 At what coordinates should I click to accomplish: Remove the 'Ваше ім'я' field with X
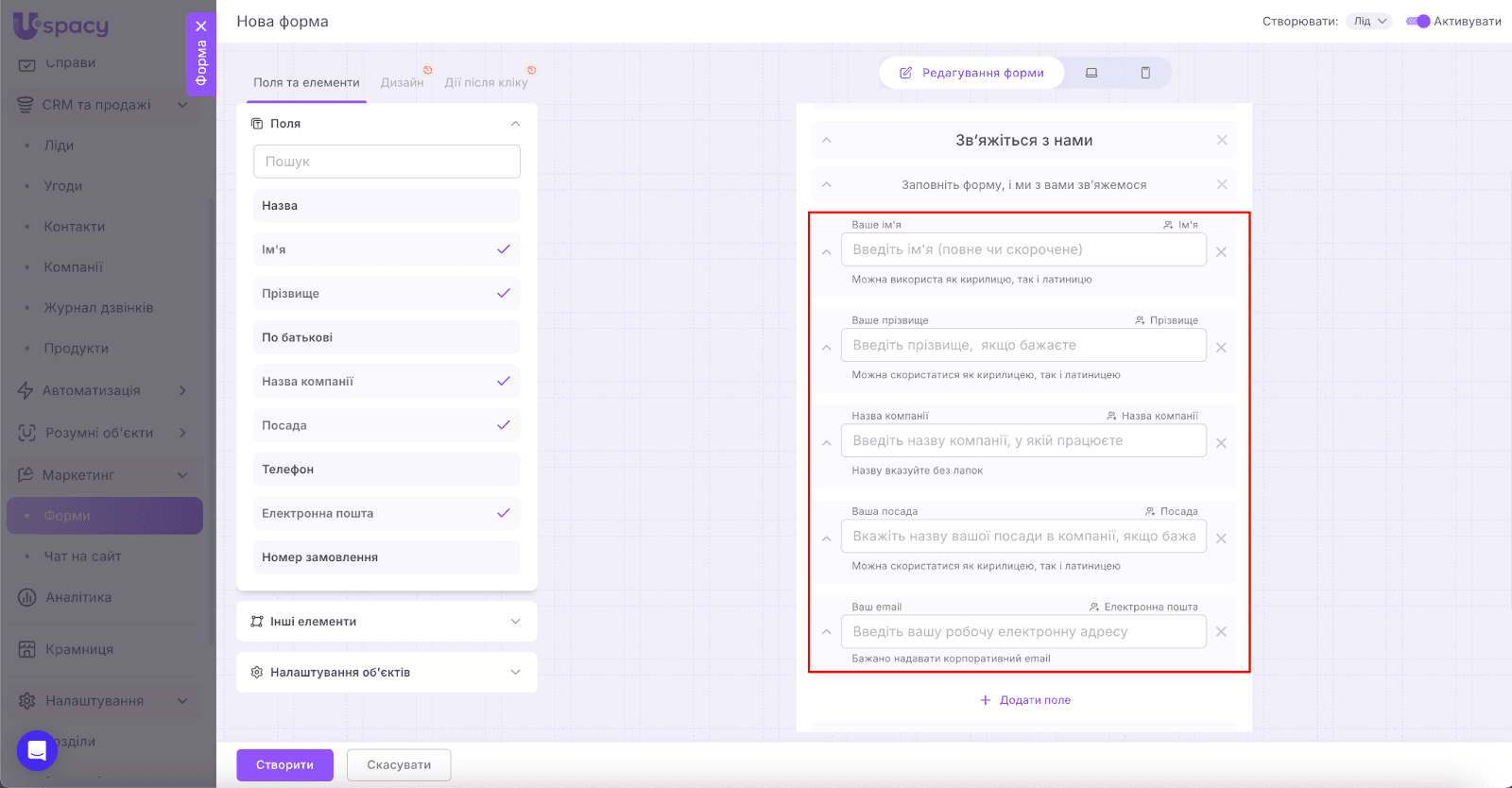pos(1221,252)
